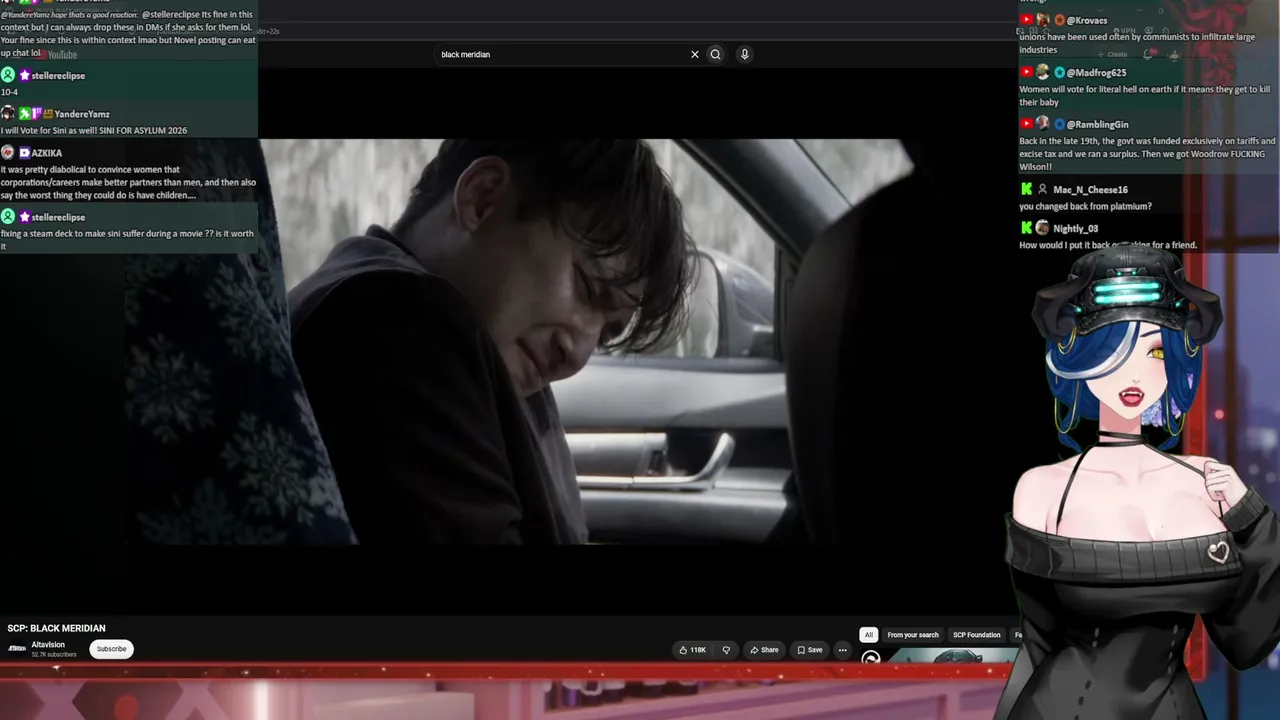Click the YouTube platform icon beside @Krovacs
The image size is (1280, 720).
pos(1026,20)
